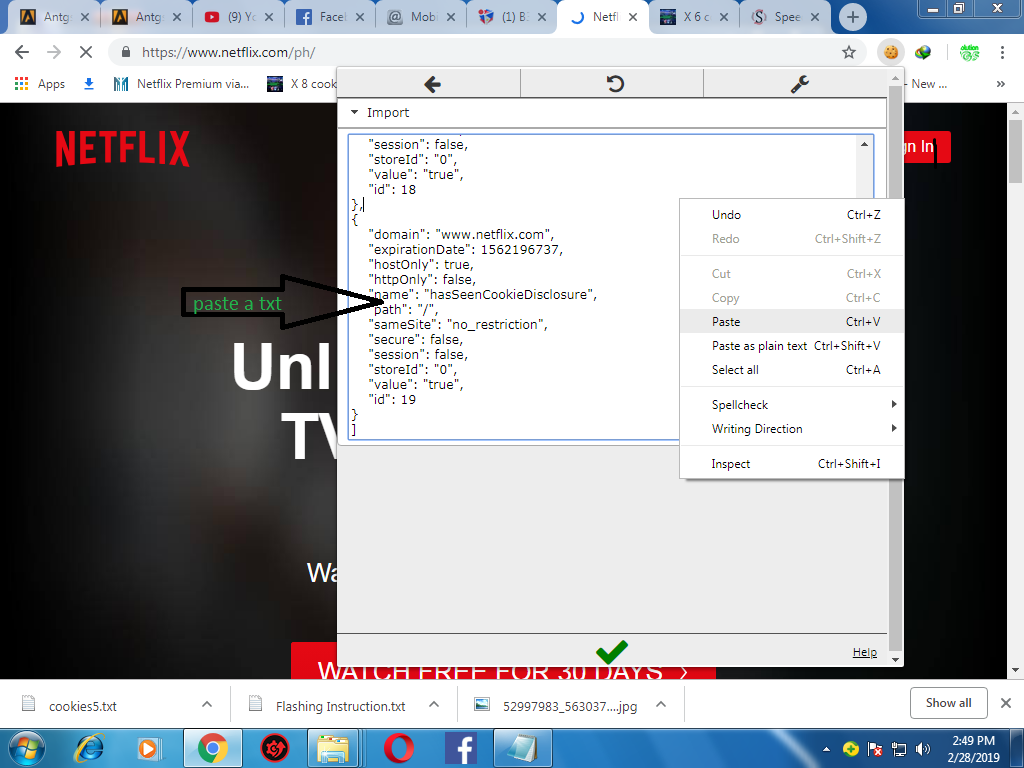Image resolution: width=1024 pixels, height=768 pixels.
Task: Bookmark this page with the star icon
Action: (x=848, y=52)
